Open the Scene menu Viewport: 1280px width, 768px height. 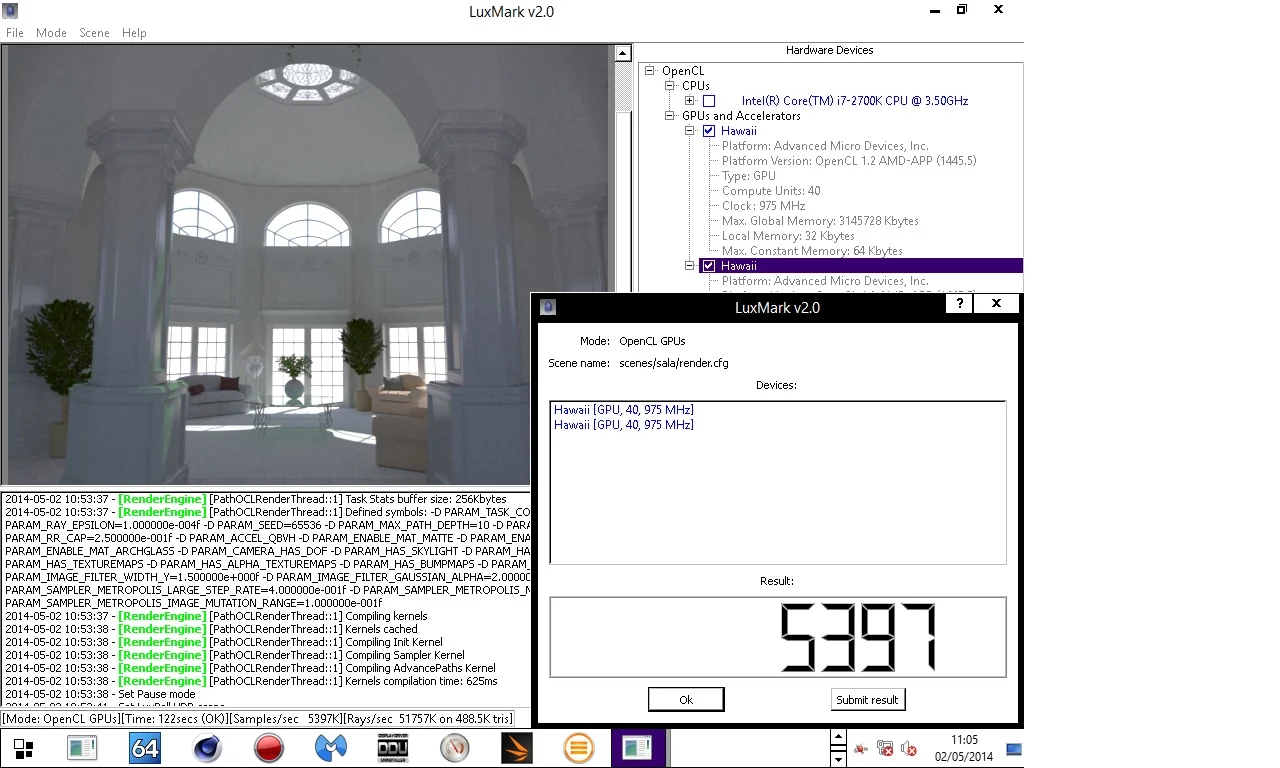click(x=94, y=33)
